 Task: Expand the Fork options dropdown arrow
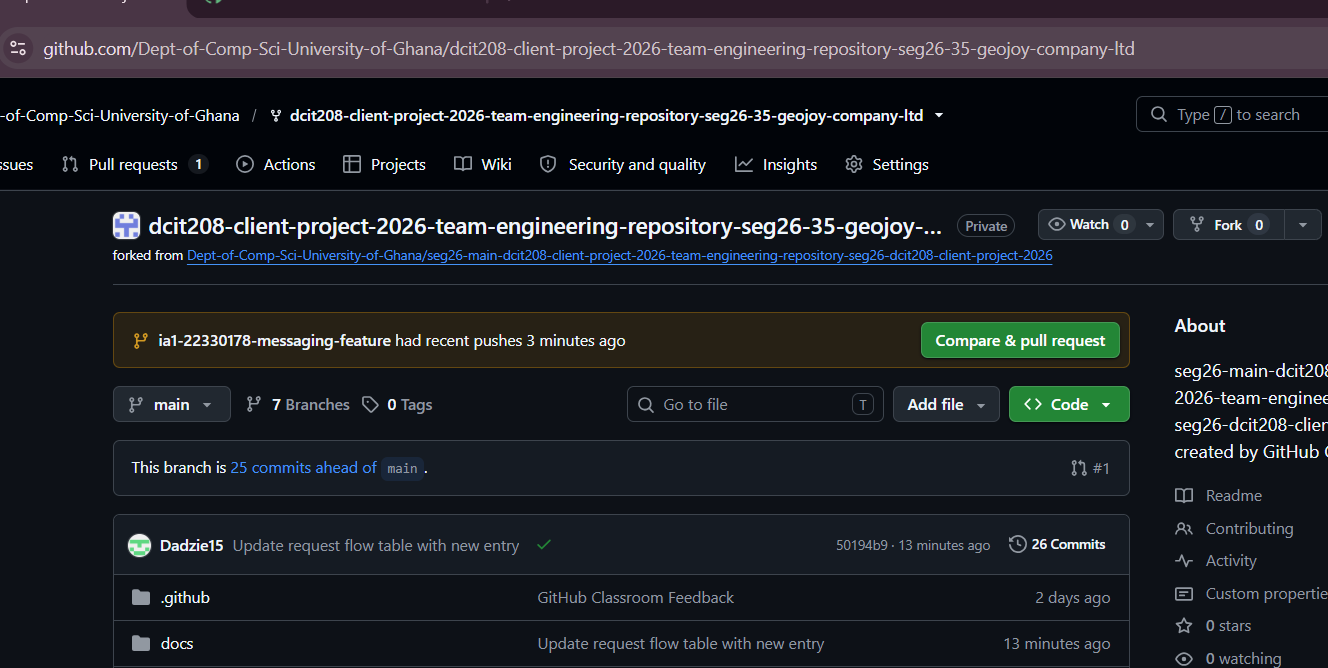tap(1302, 225)
